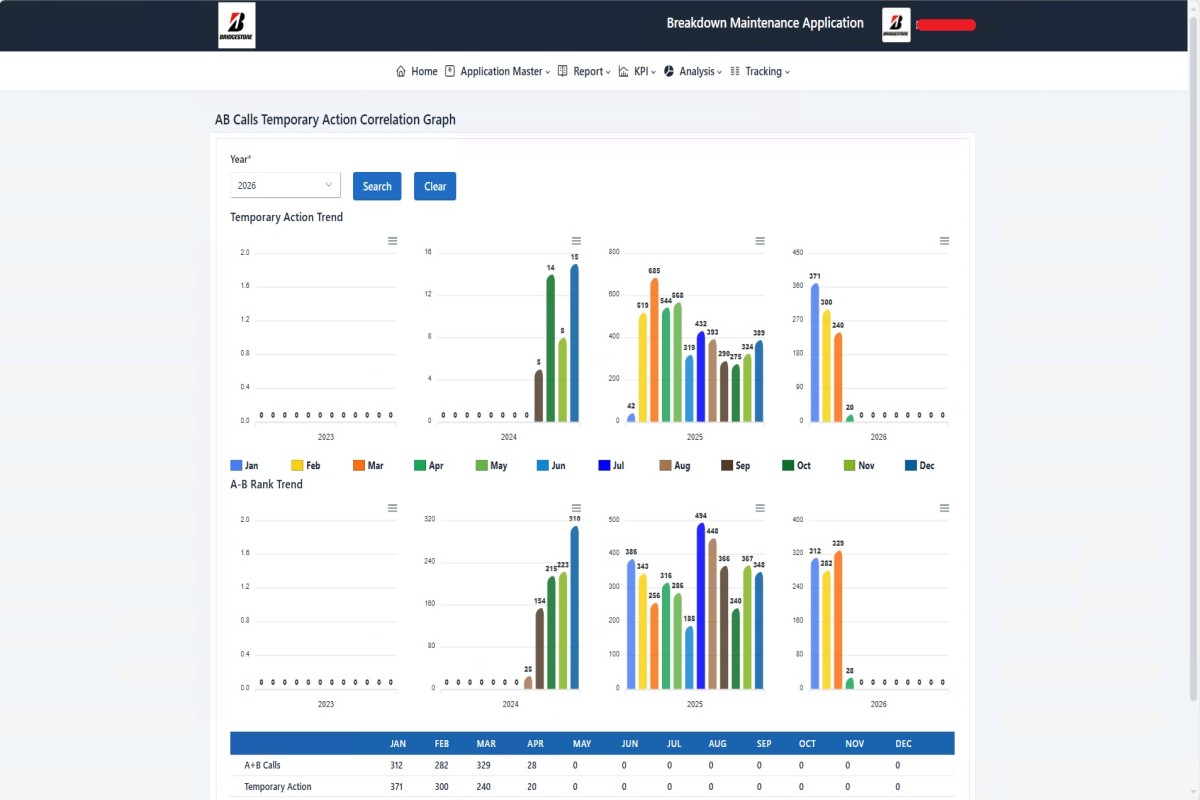Go to the Home menu item
The width and height of the screenshot is (1200, 800).
[417, 72]
